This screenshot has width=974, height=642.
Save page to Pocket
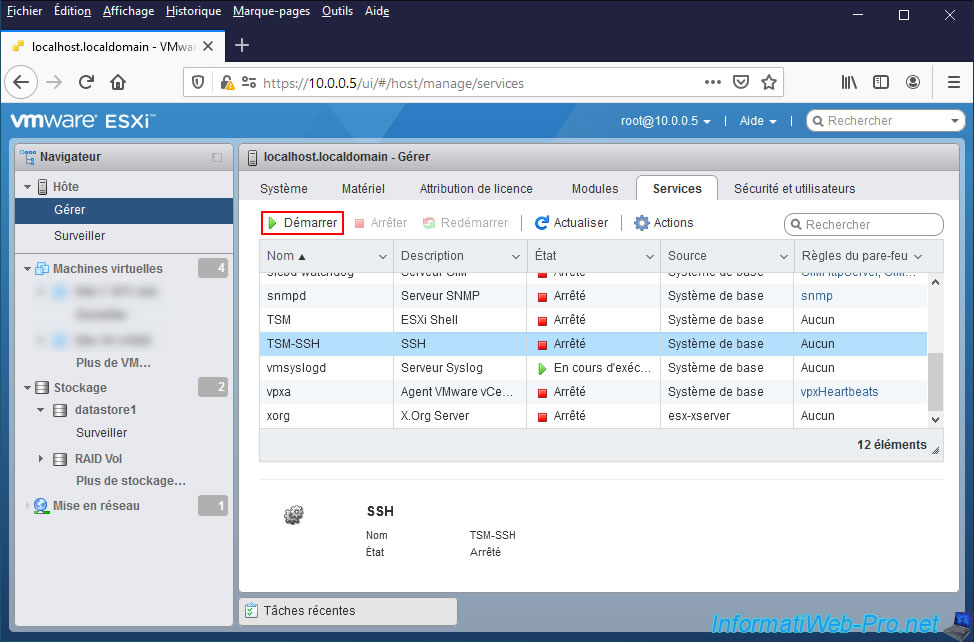tap(741, 82)
